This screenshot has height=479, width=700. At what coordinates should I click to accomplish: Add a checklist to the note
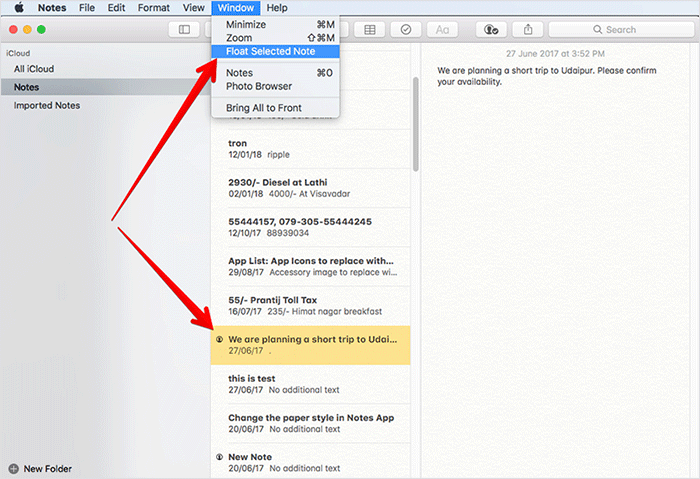[406, 30]
